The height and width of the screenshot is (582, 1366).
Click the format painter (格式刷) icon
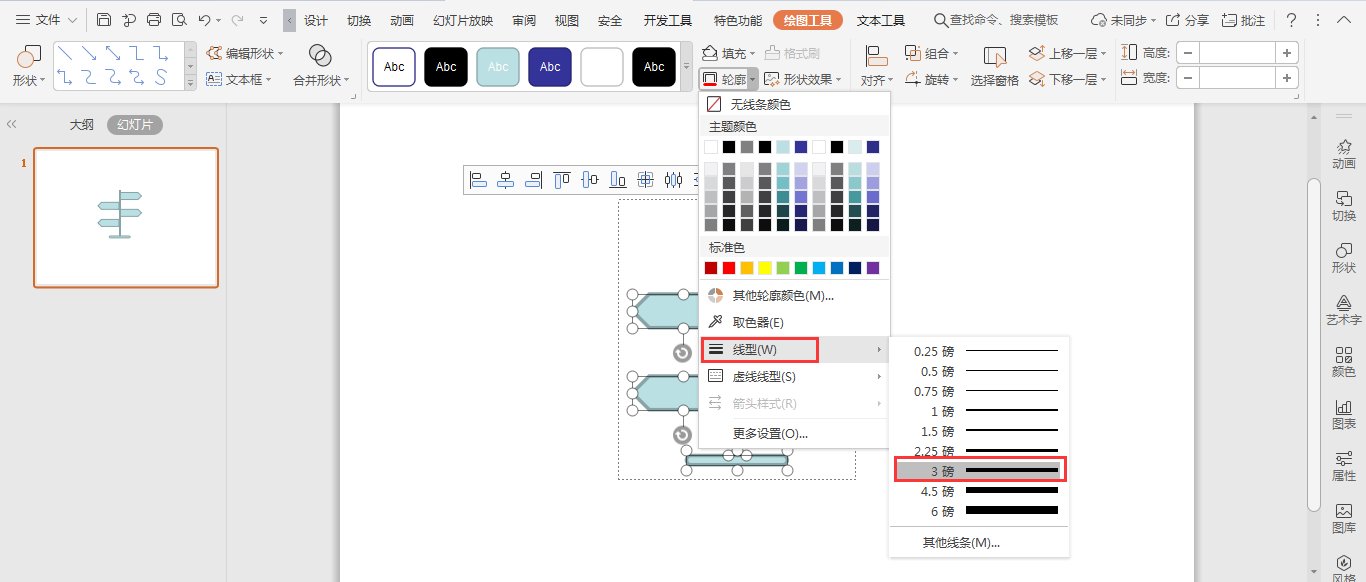(x=792, y=53)
